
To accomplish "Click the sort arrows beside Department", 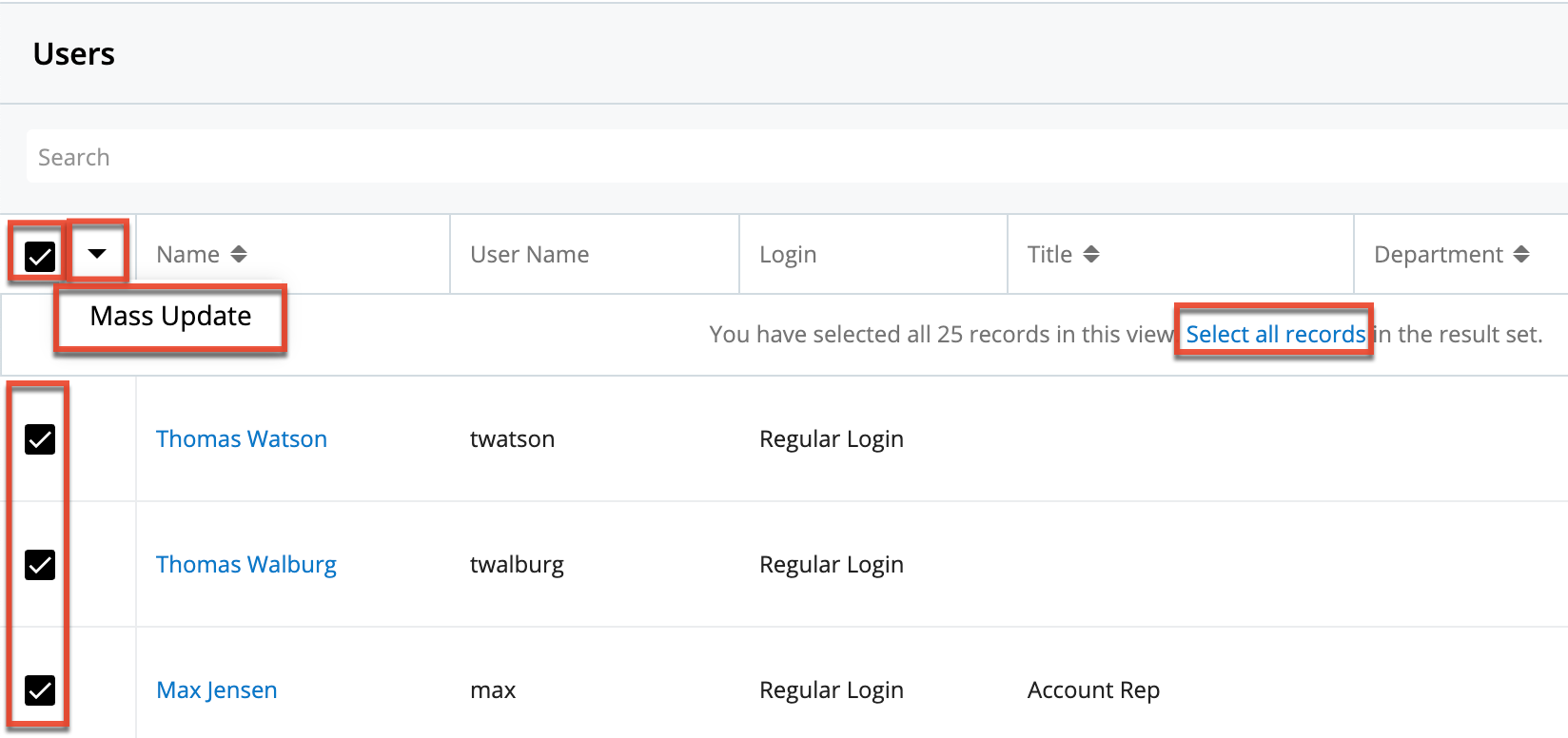I will (1521, 254).
